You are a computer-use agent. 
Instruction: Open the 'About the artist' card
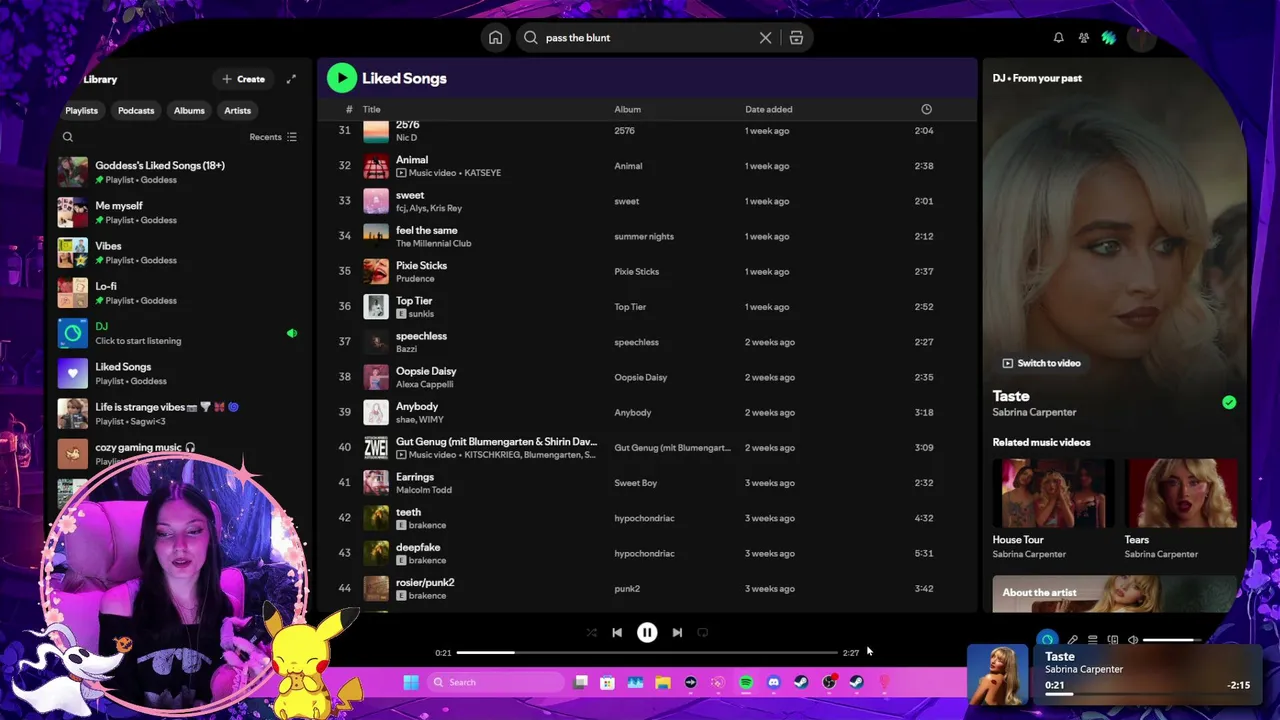tap(1115, 594)
